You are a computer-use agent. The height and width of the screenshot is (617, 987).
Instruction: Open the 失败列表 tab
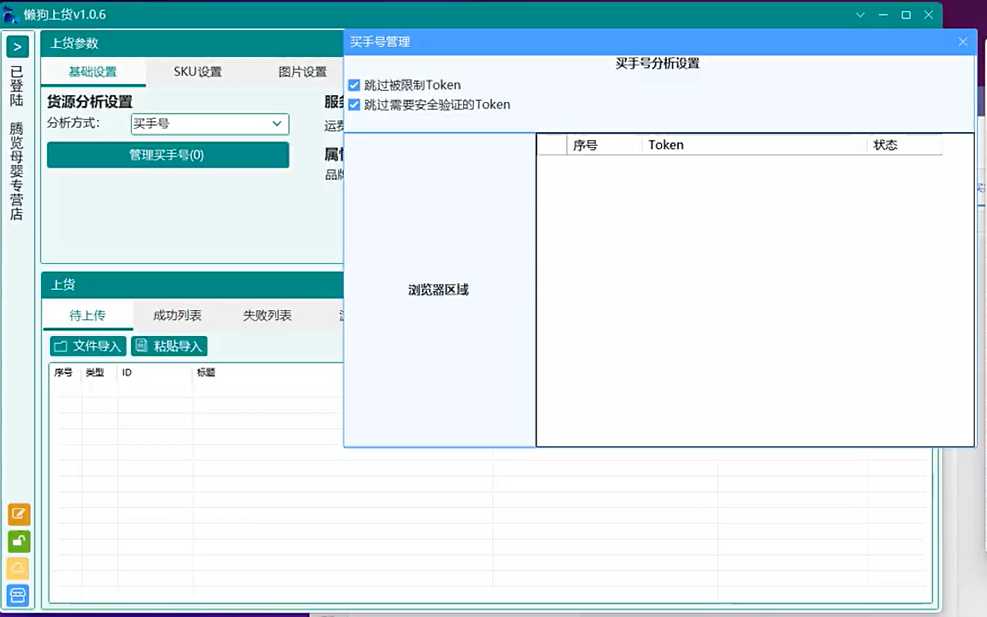pyautogui.click(x=268, y=315)
